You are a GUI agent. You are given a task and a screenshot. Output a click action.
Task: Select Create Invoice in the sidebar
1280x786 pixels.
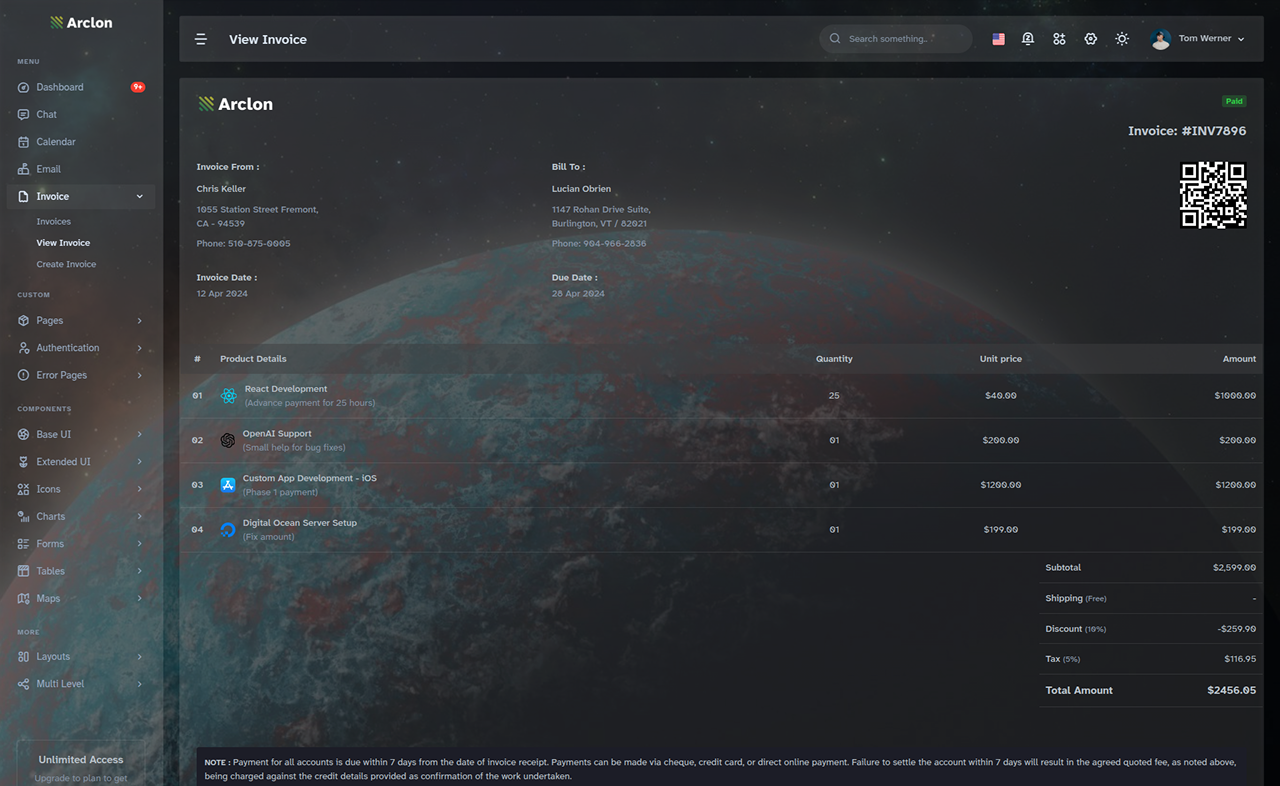coord(66,264)
